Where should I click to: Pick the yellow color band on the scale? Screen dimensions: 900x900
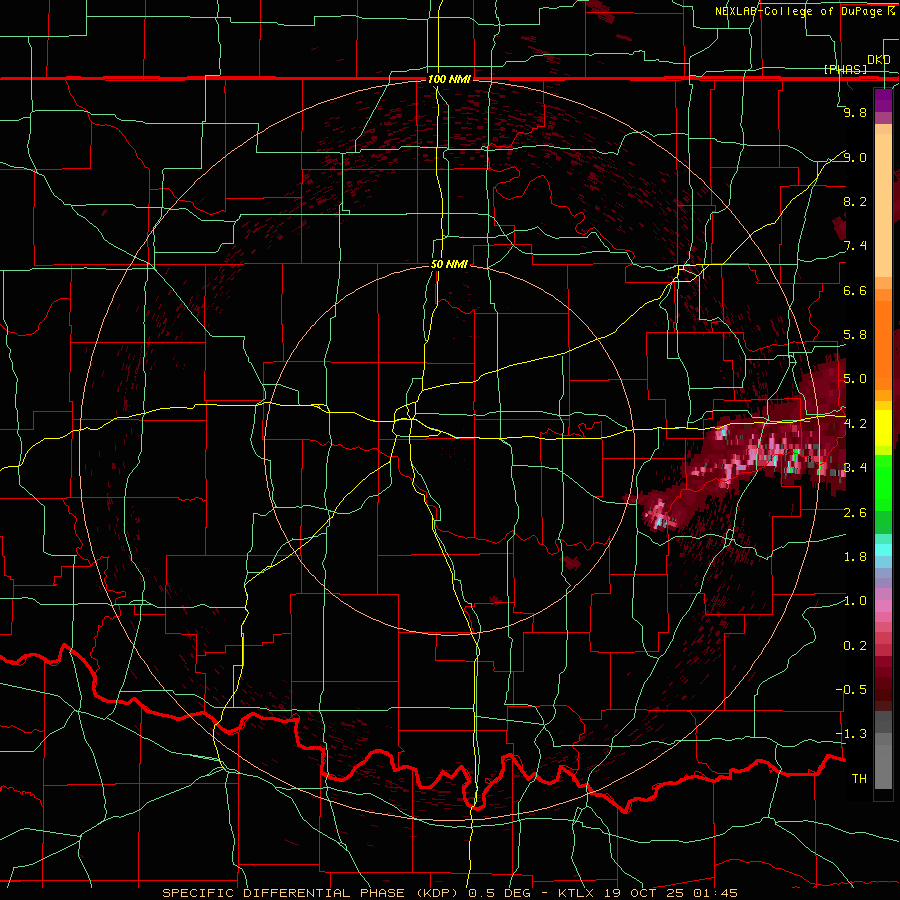click(883, 428)
